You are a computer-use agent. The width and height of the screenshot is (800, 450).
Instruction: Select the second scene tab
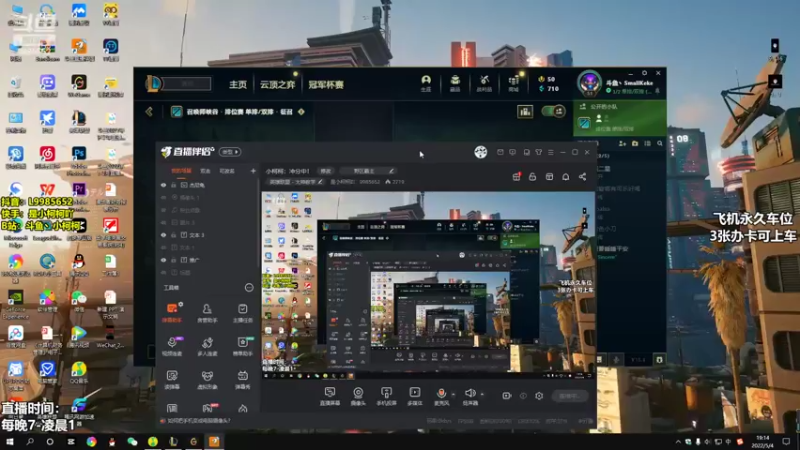click(205, 171)
